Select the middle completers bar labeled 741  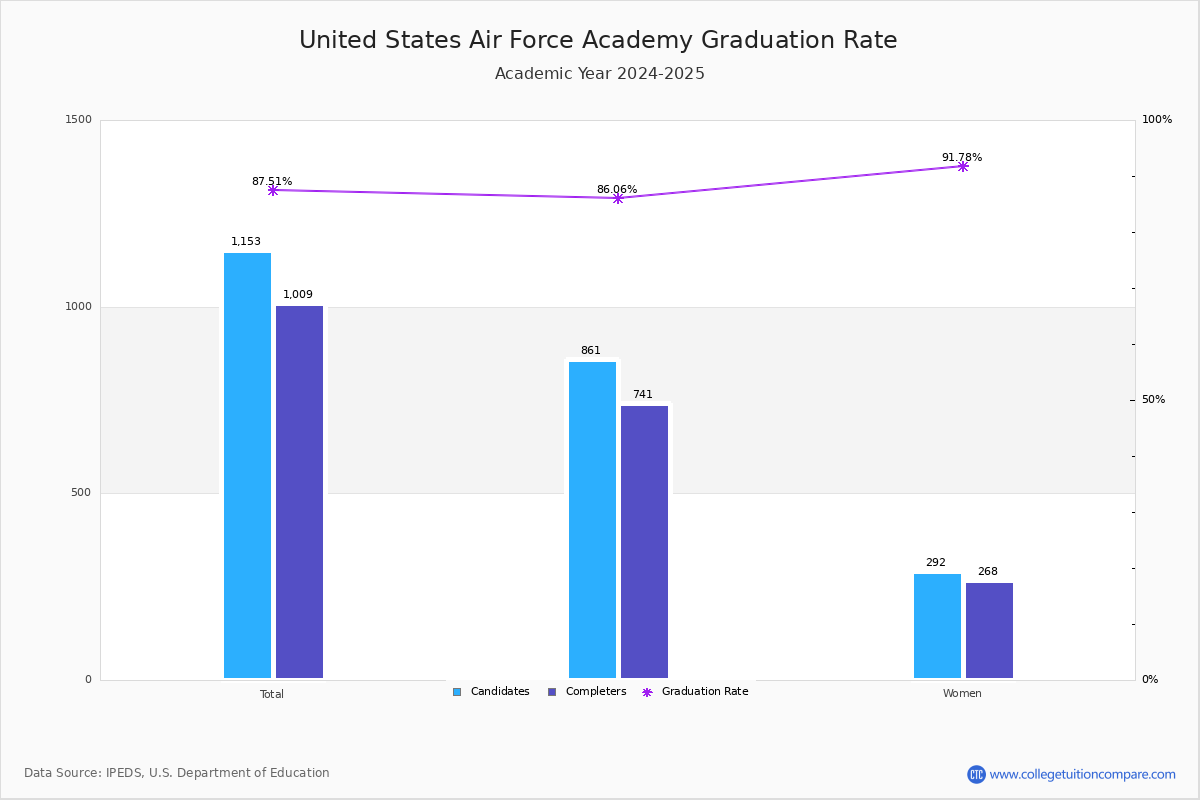tap(644, 542)
